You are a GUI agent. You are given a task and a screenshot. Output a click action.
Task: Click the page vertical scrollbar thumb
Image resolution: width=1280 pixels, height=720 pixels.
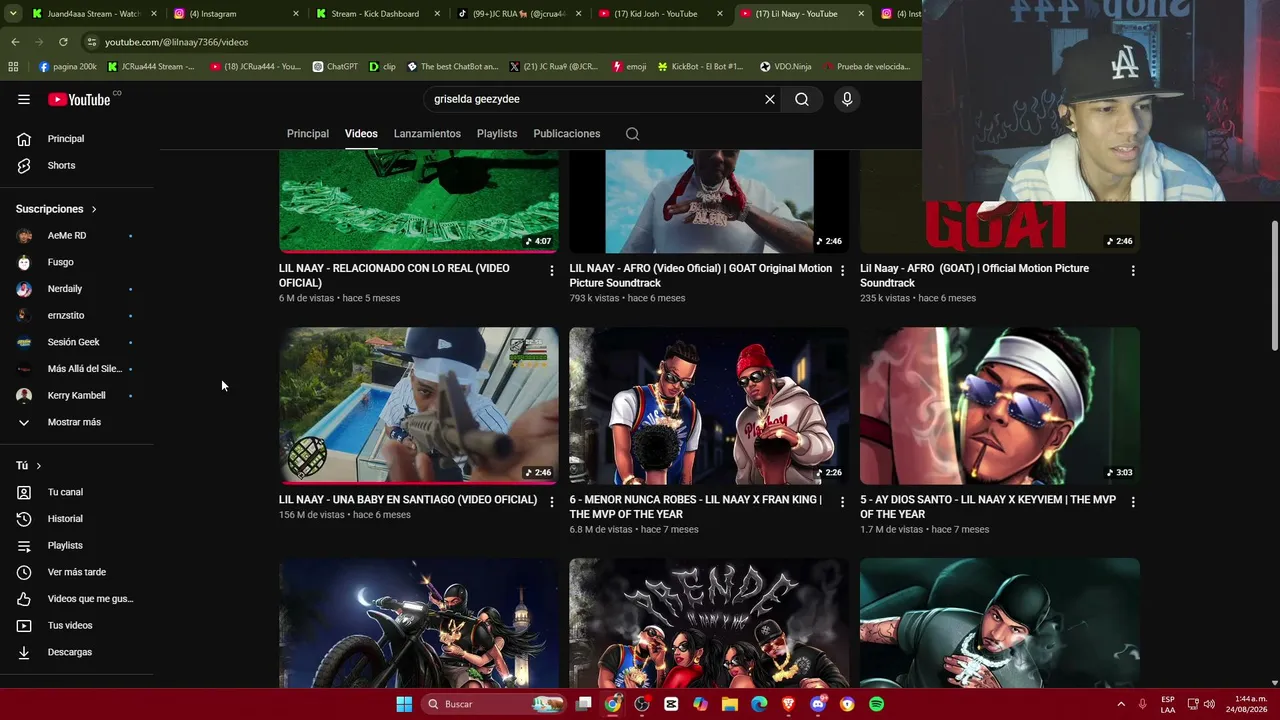1274,285
